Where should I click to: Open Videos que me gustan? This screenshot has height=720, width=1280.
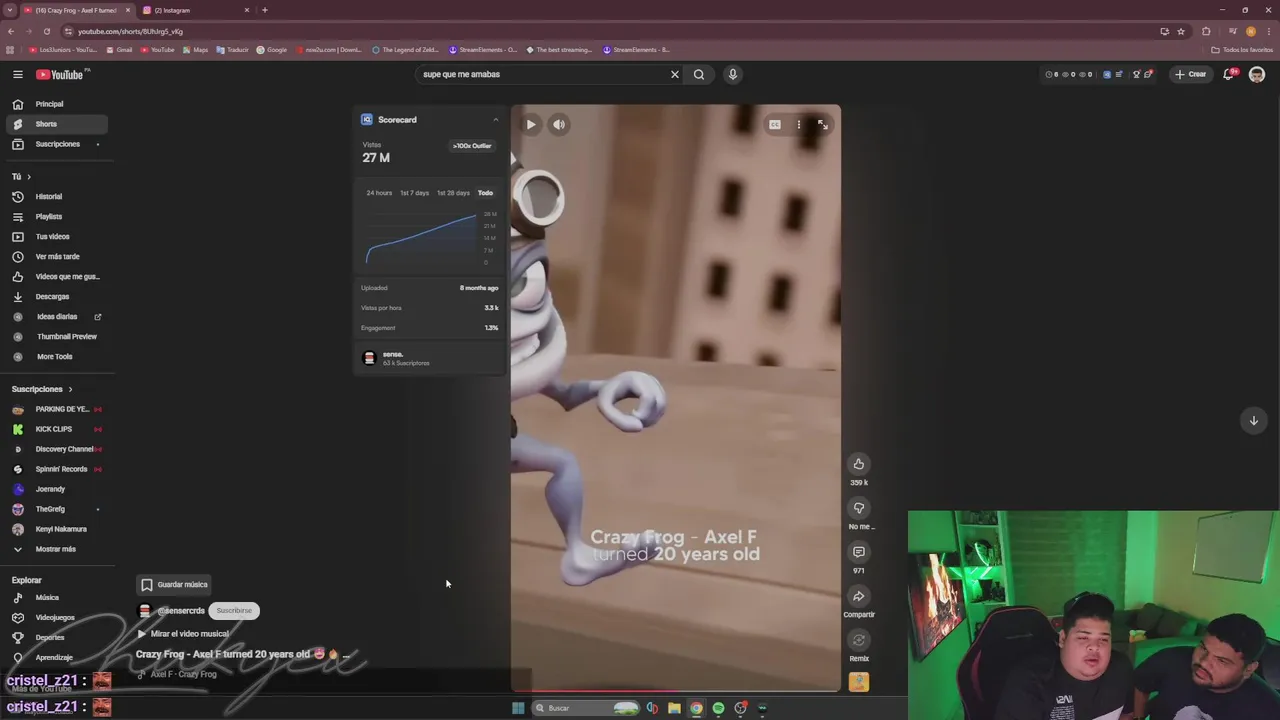pos(56,277)
